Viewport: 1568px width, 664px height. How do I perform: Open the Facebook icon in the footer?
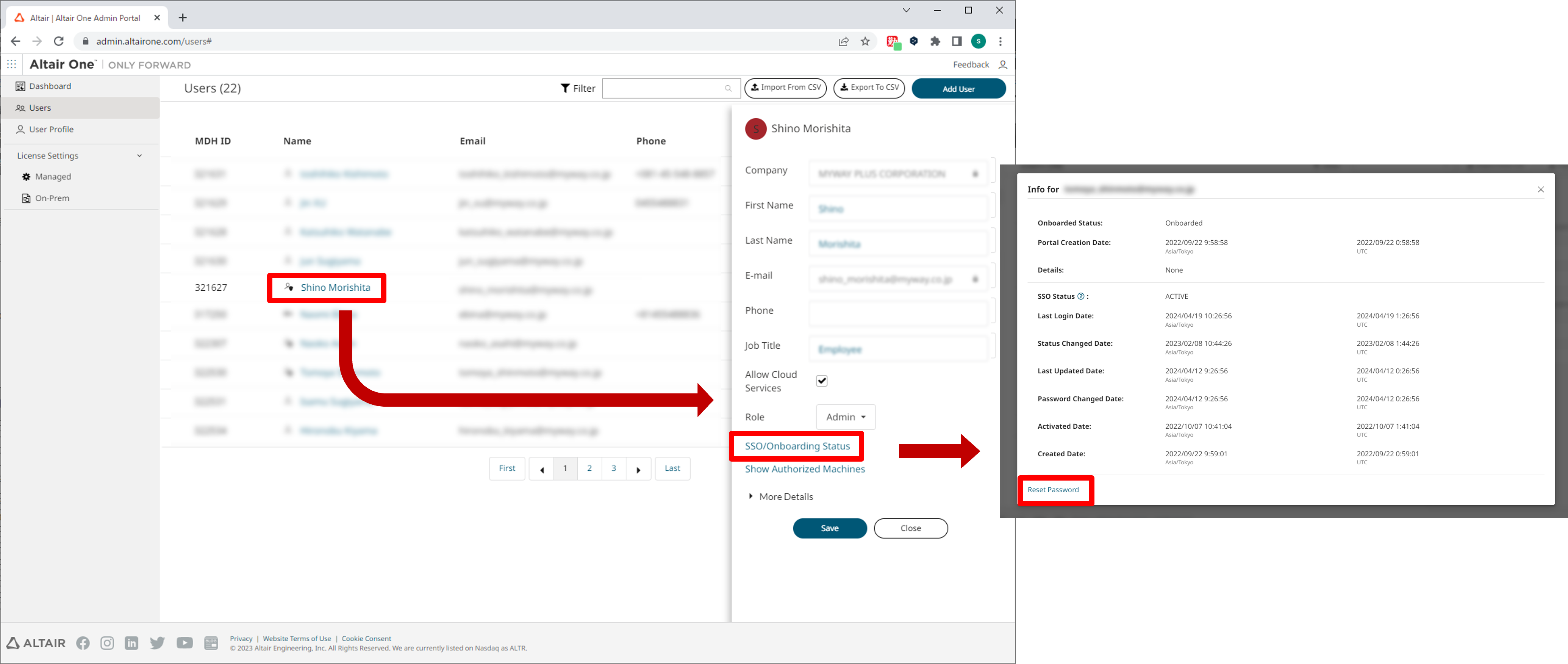[83, 643]
